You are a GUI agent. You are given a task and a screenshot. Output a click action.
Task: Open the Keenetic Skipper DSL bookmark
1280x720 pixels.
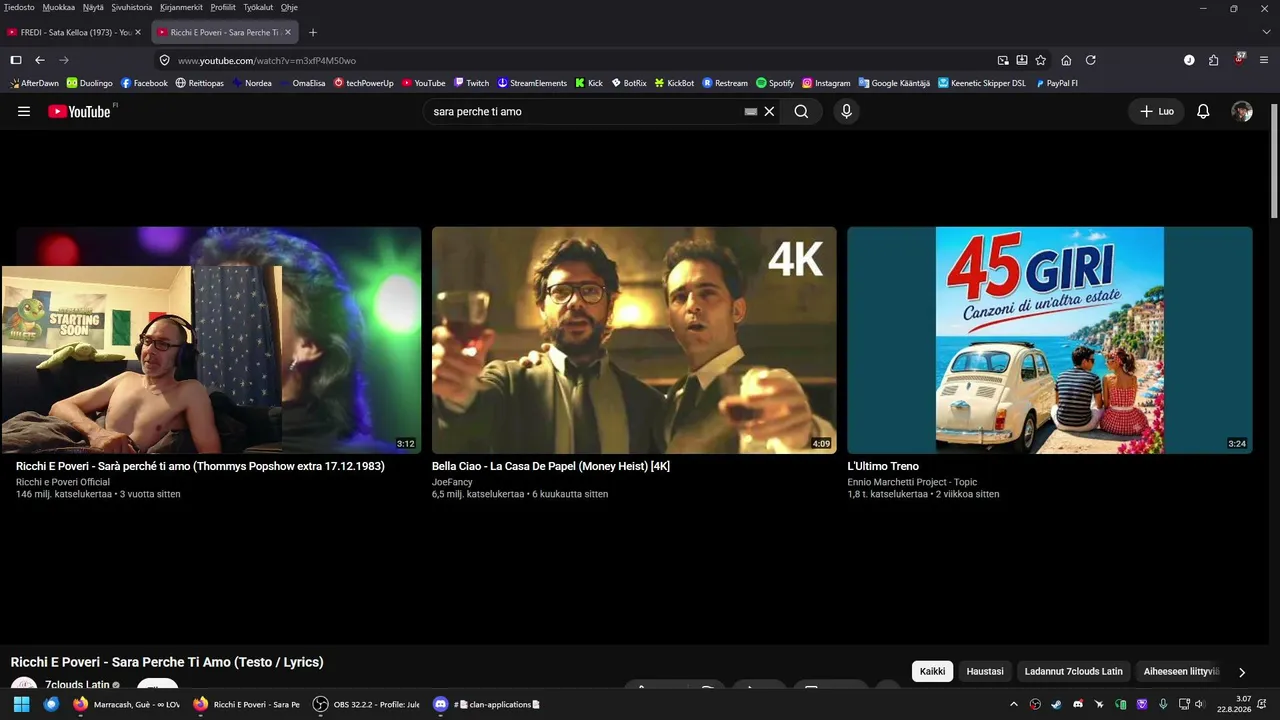click(x=981, y=83)
